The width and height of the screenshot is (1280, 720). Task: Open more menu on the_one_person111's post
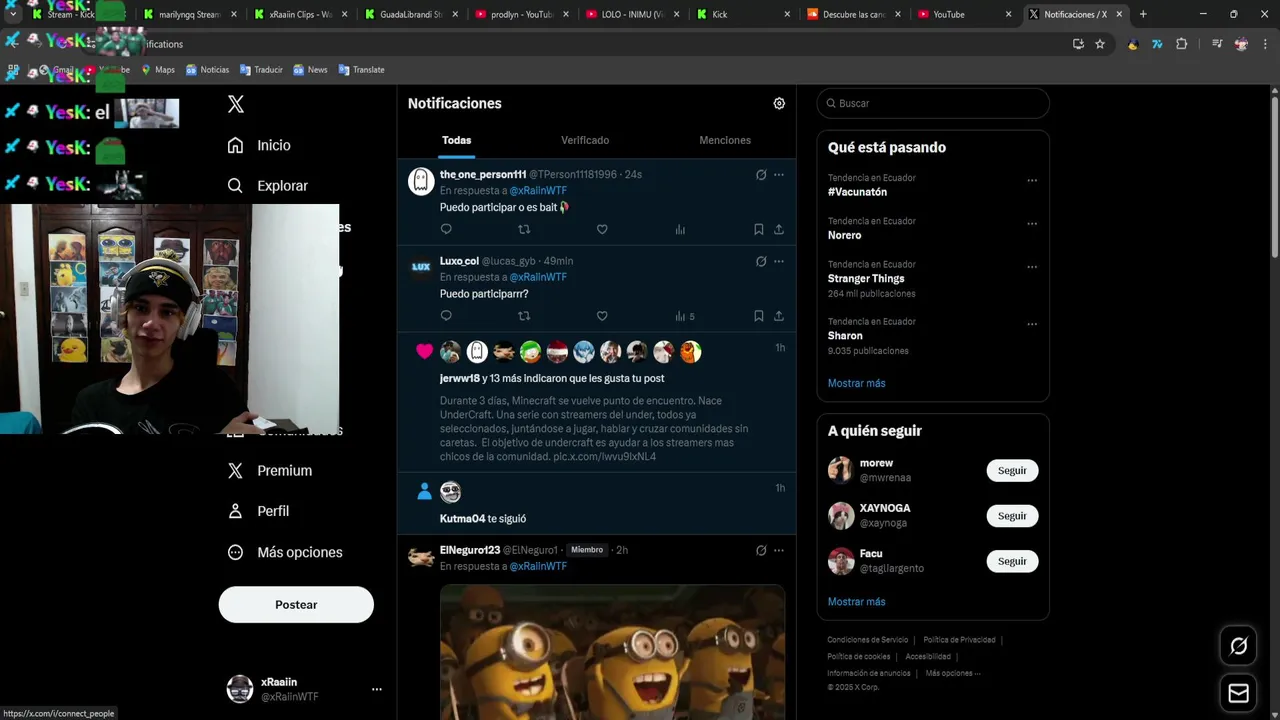[779, 174]
